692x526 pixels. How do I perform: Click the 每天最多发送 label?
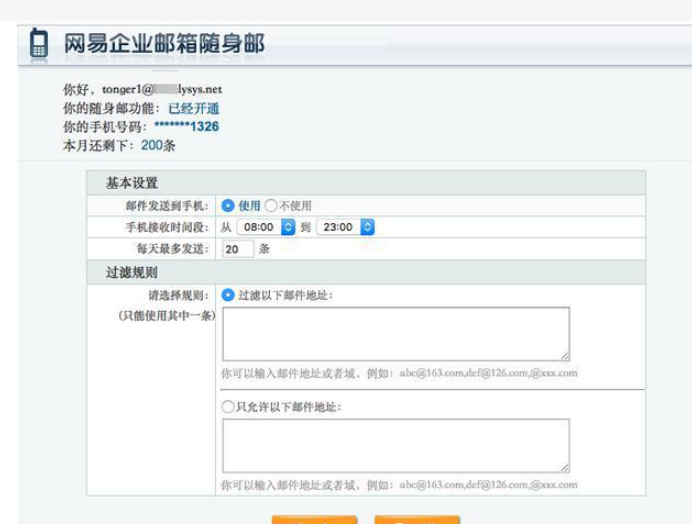click(173, 249)
